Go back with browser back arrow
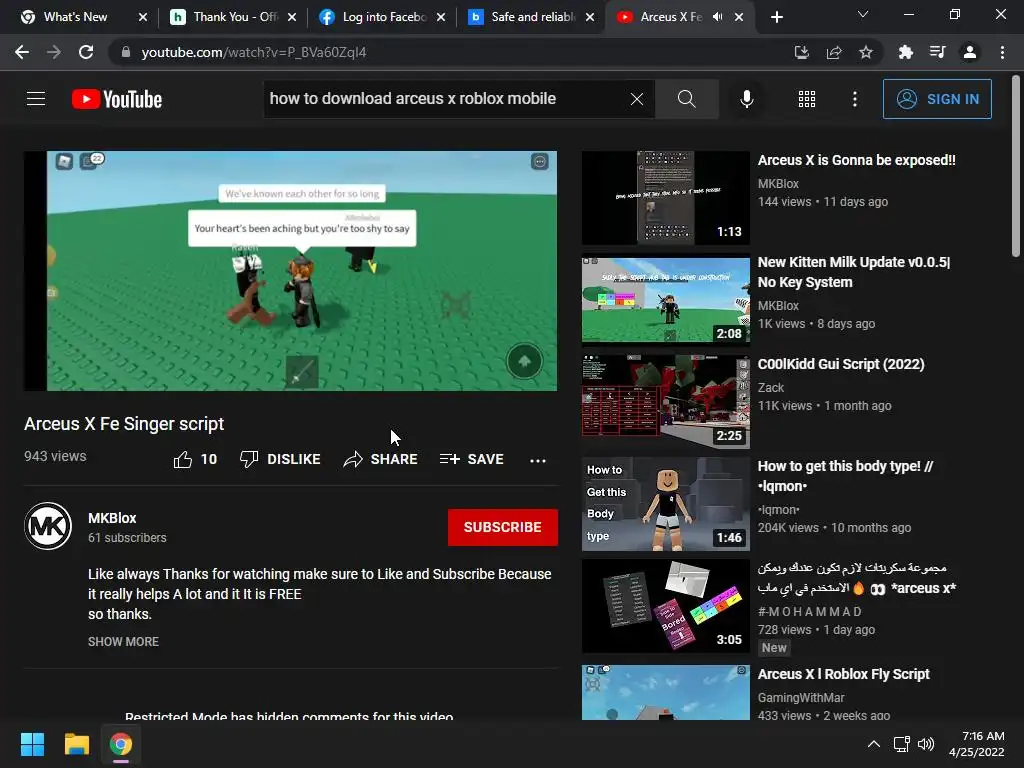The width and height of the screenshot is (1024, 768). point(22,52)
